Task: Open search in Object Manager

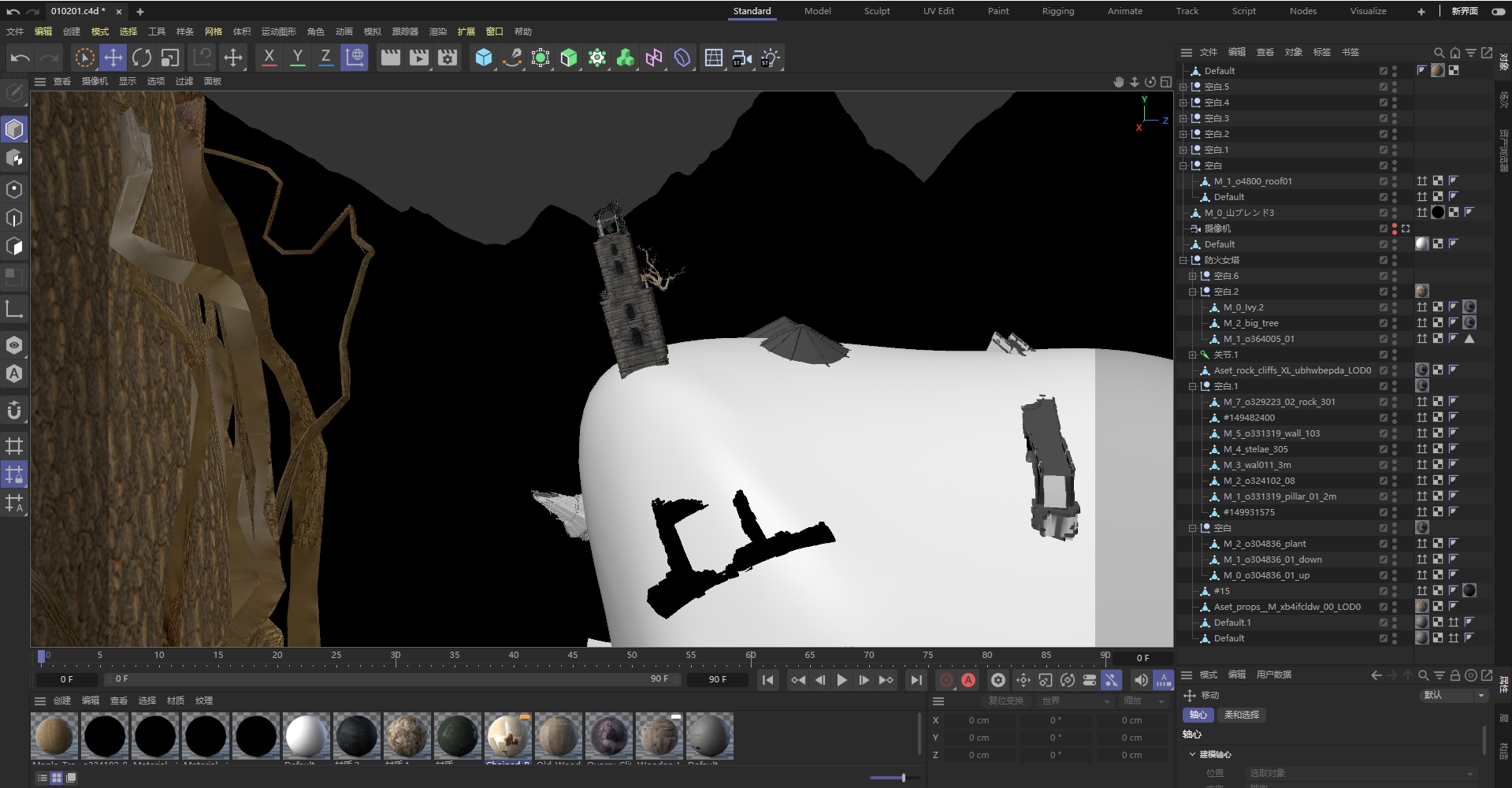Action: (1439, 52)
